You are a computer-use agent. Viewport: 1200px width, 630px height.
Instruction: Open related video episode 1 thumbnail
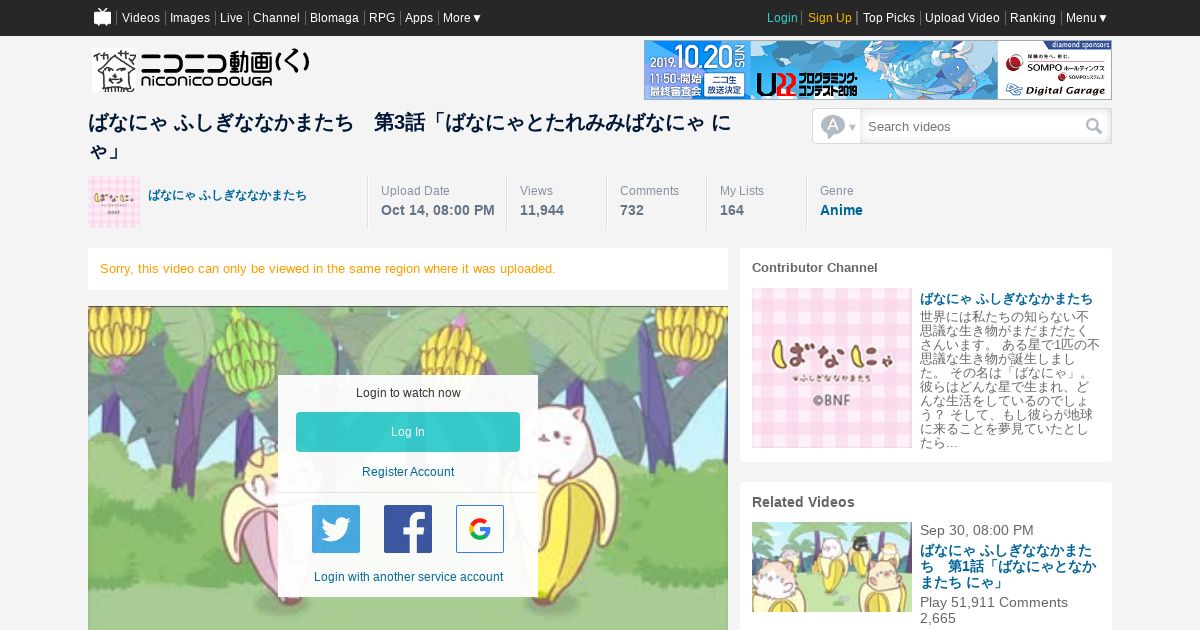[832, 567]
